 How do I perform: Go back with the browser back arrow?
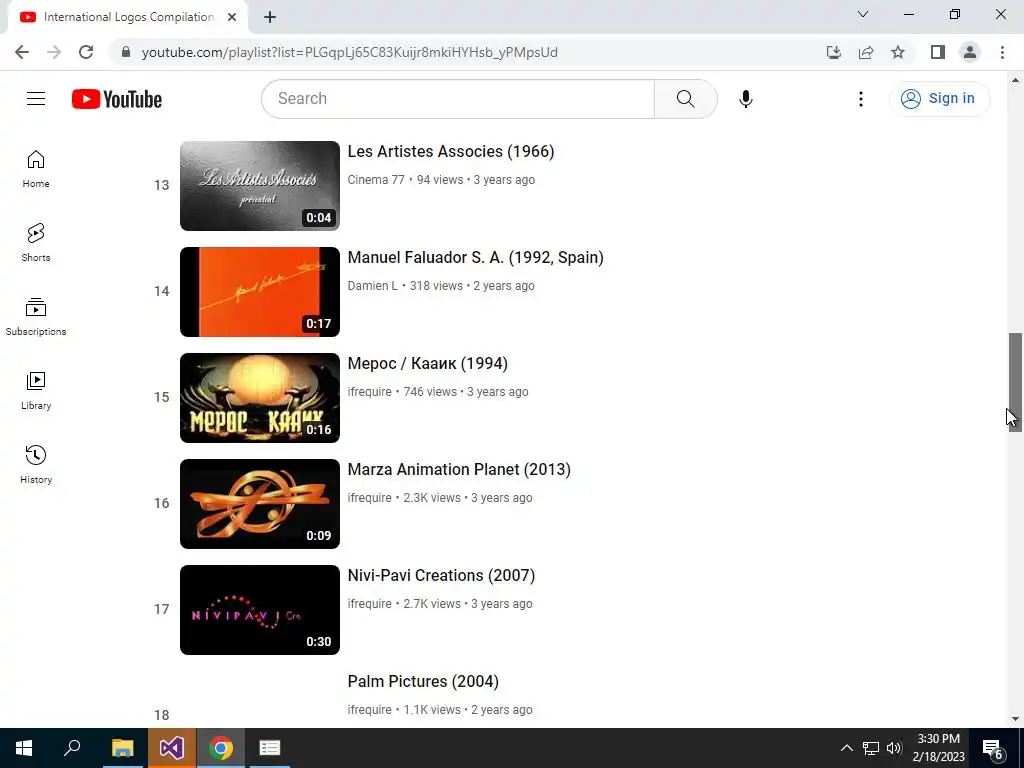pos(22,52)
